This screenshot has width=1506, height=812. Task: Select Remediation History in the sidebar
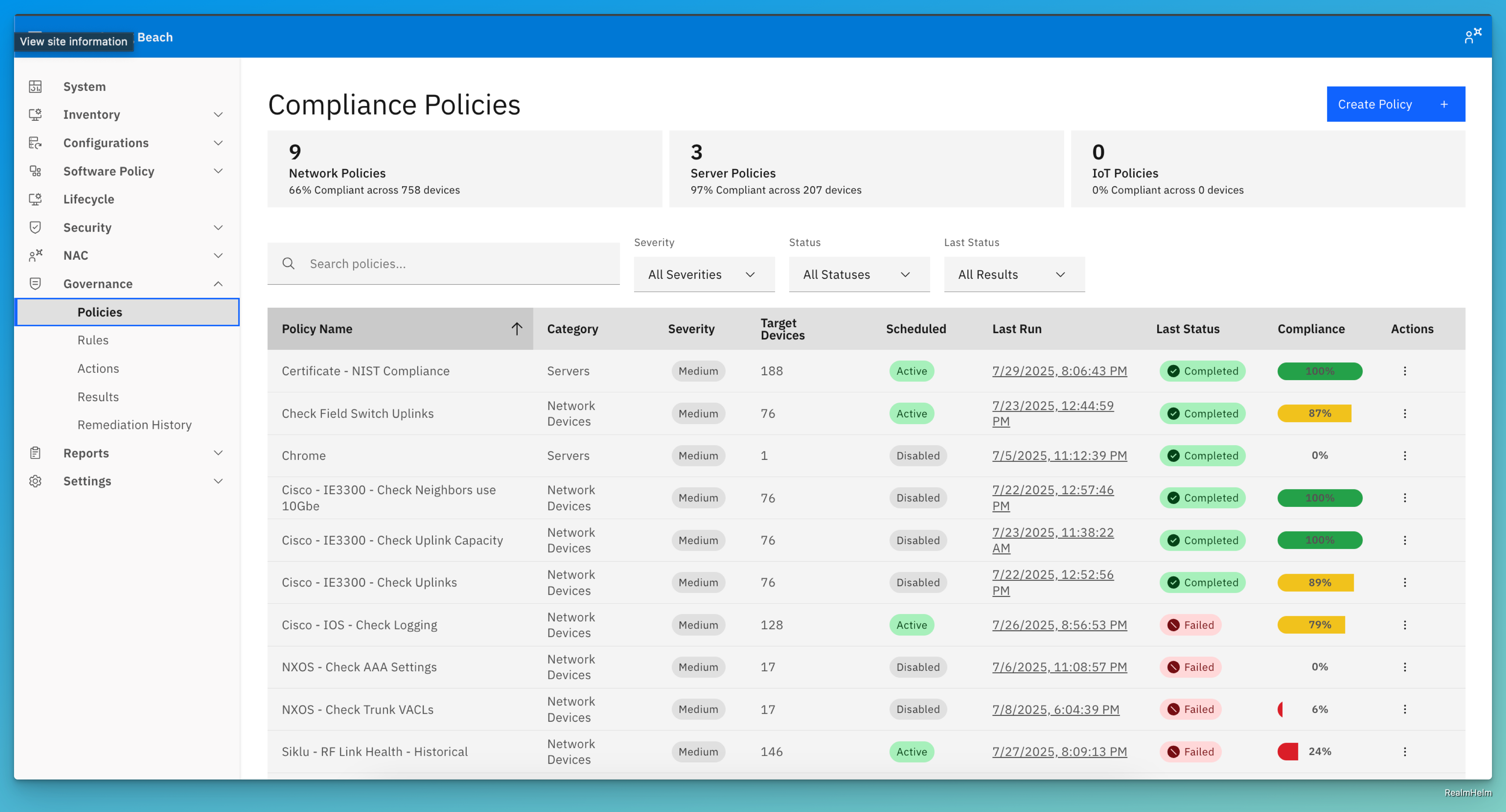[x=134, y=424]
